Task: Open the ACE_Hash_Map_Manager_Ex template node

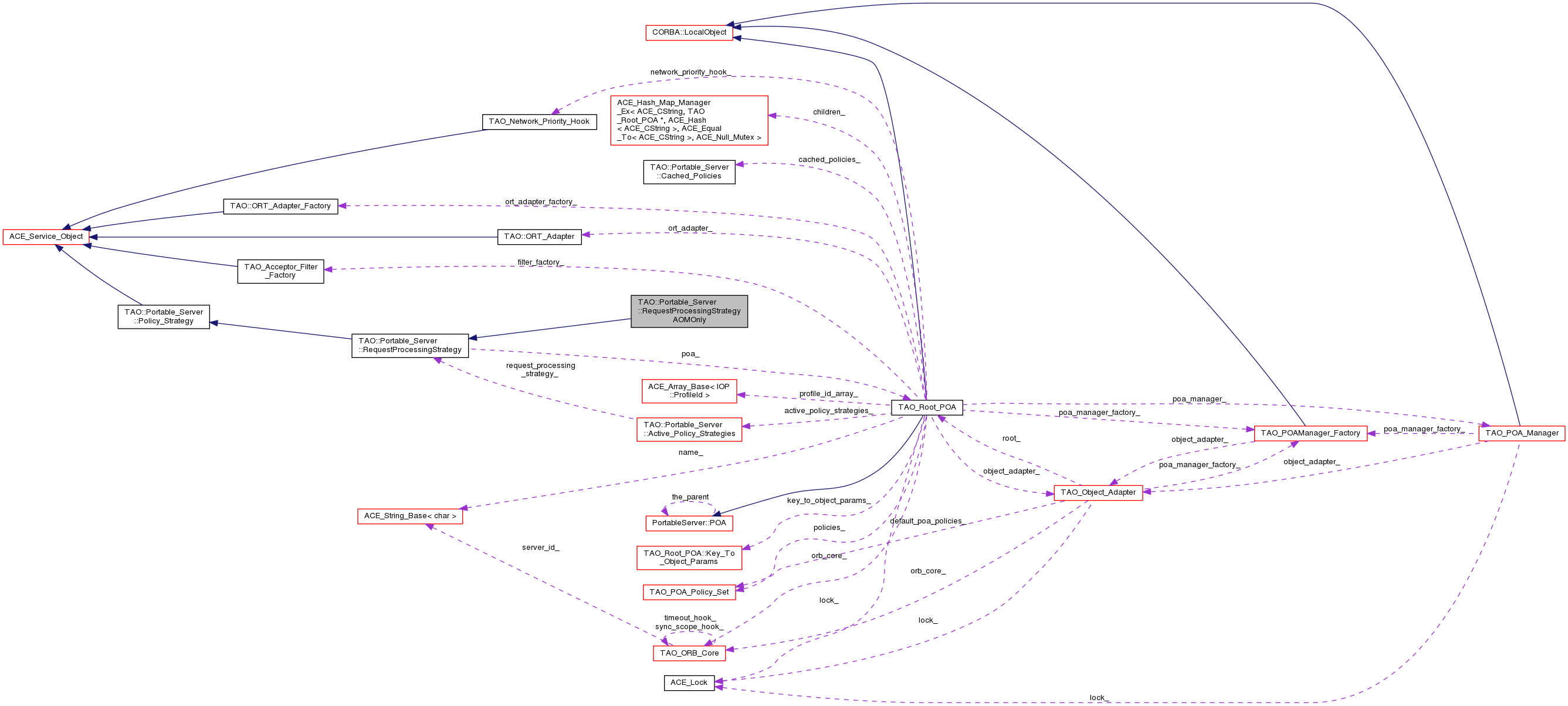Action: [x=689, y=120]
